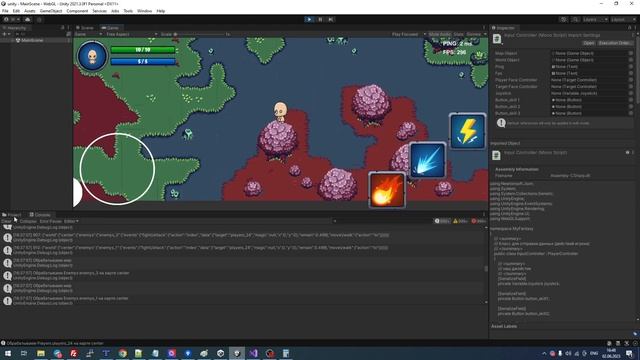Click the cloud services icon in toolbar
The height and width of the screenshot is (360, 640).
pyautogui.click(x=27, y=19)
